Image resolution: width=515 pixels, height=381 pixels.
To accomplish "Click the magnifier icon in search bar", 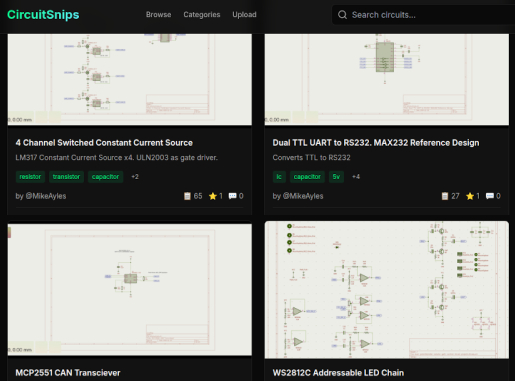I will point(342,15).
